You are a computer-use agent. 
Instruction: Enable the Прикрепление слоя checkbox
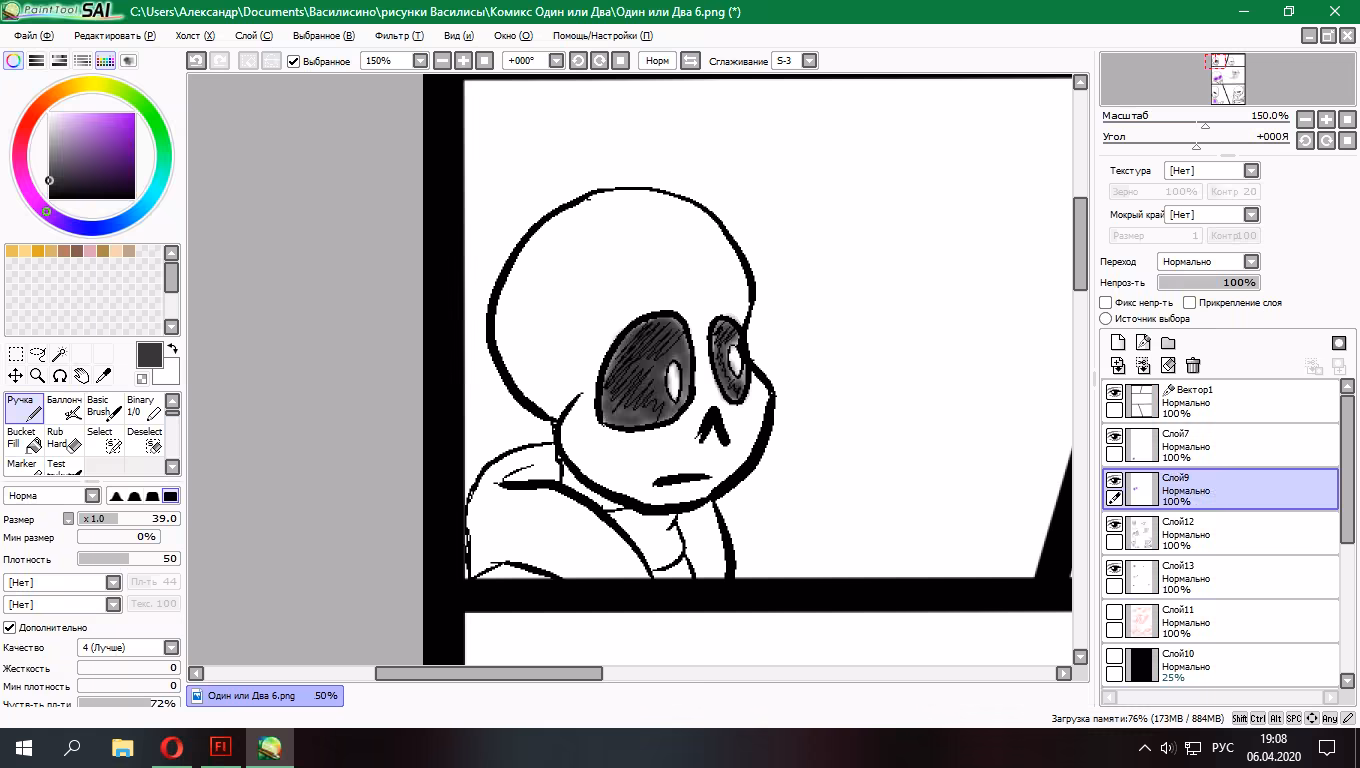[x=1190, y=302]
